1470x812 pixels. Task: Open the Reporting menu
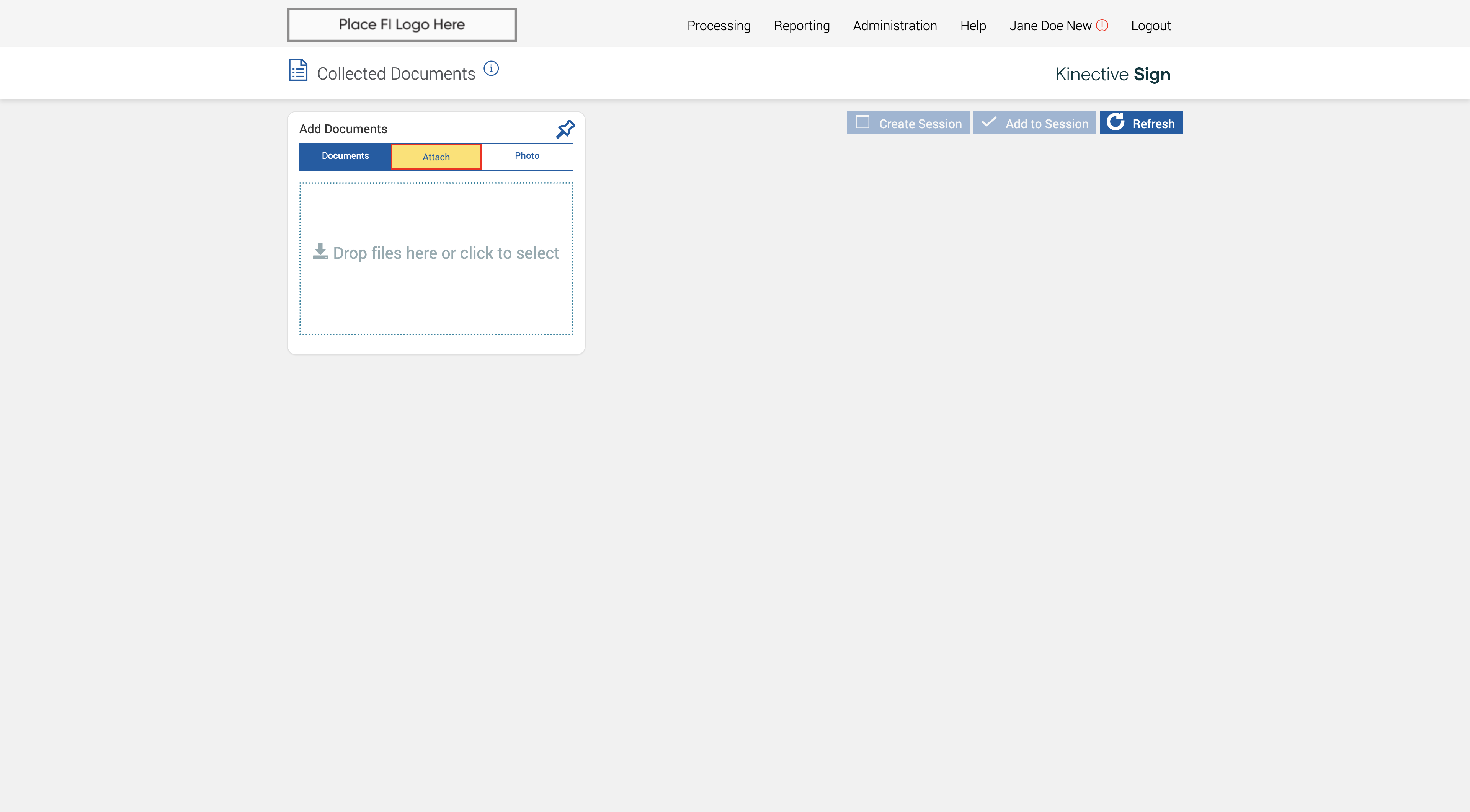(801, 26)
